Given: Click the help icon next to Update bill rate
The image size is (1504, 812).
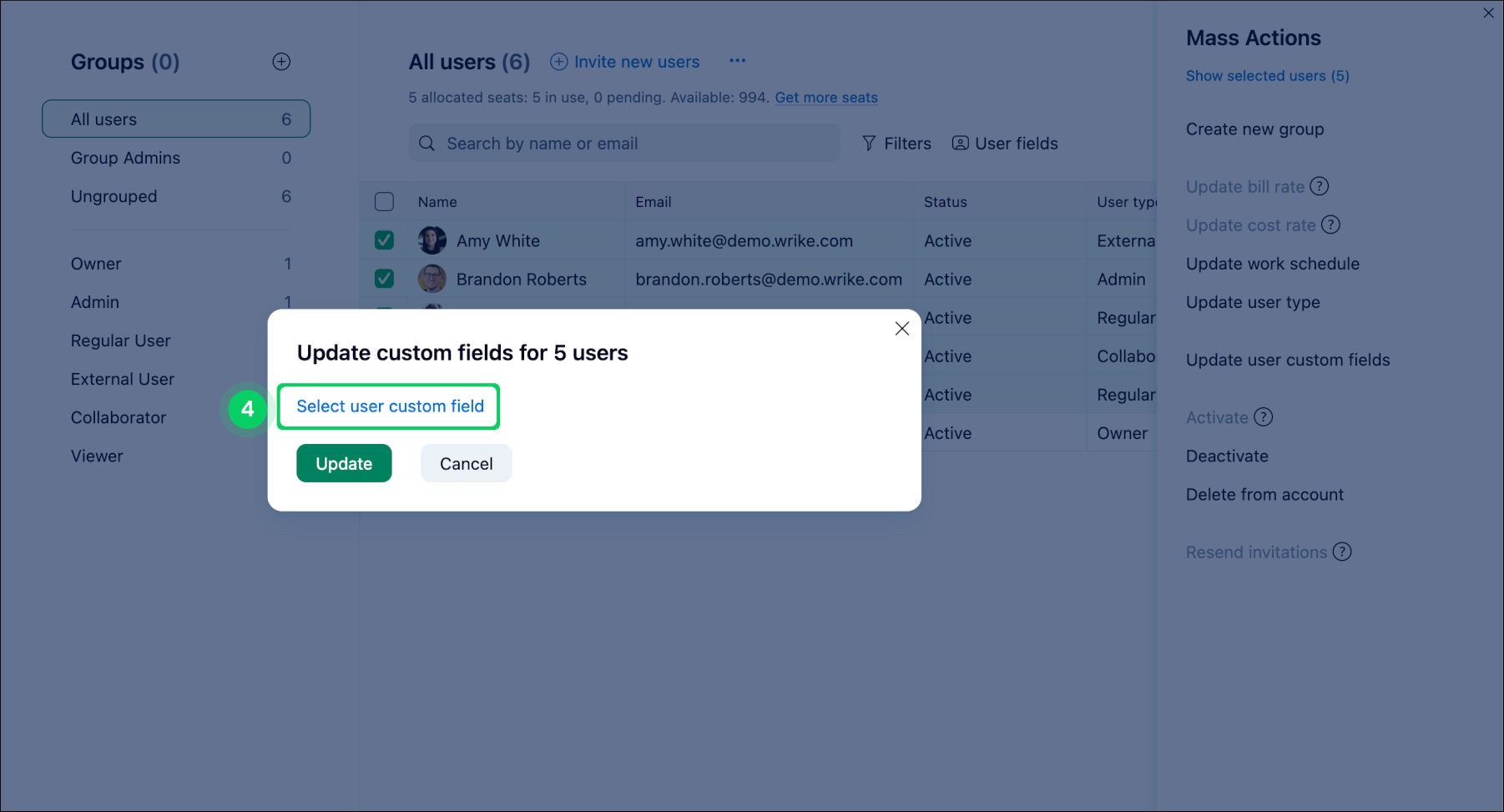Looking at the screenshot, I should click(x=1320, y=186).
